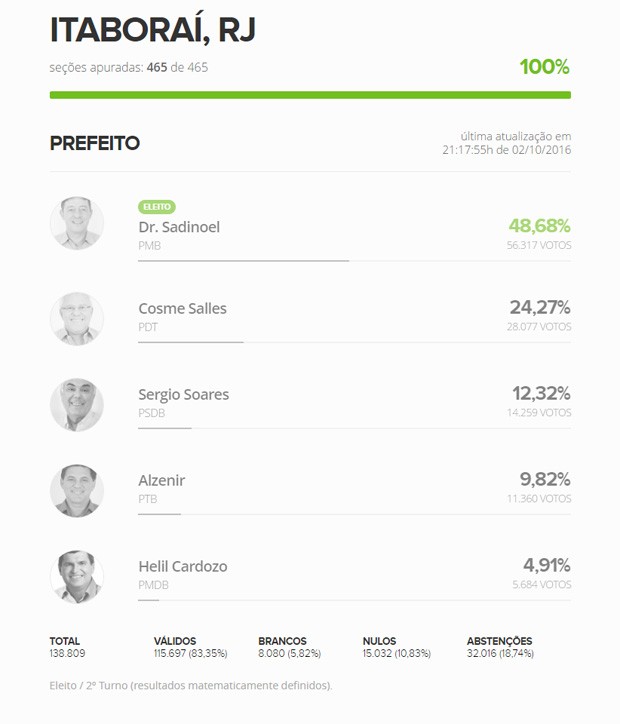The width and height of the screenshot is (620, 724).
Task: Select the Dr. Sadinoel candidate name
Action: point(179,227)
